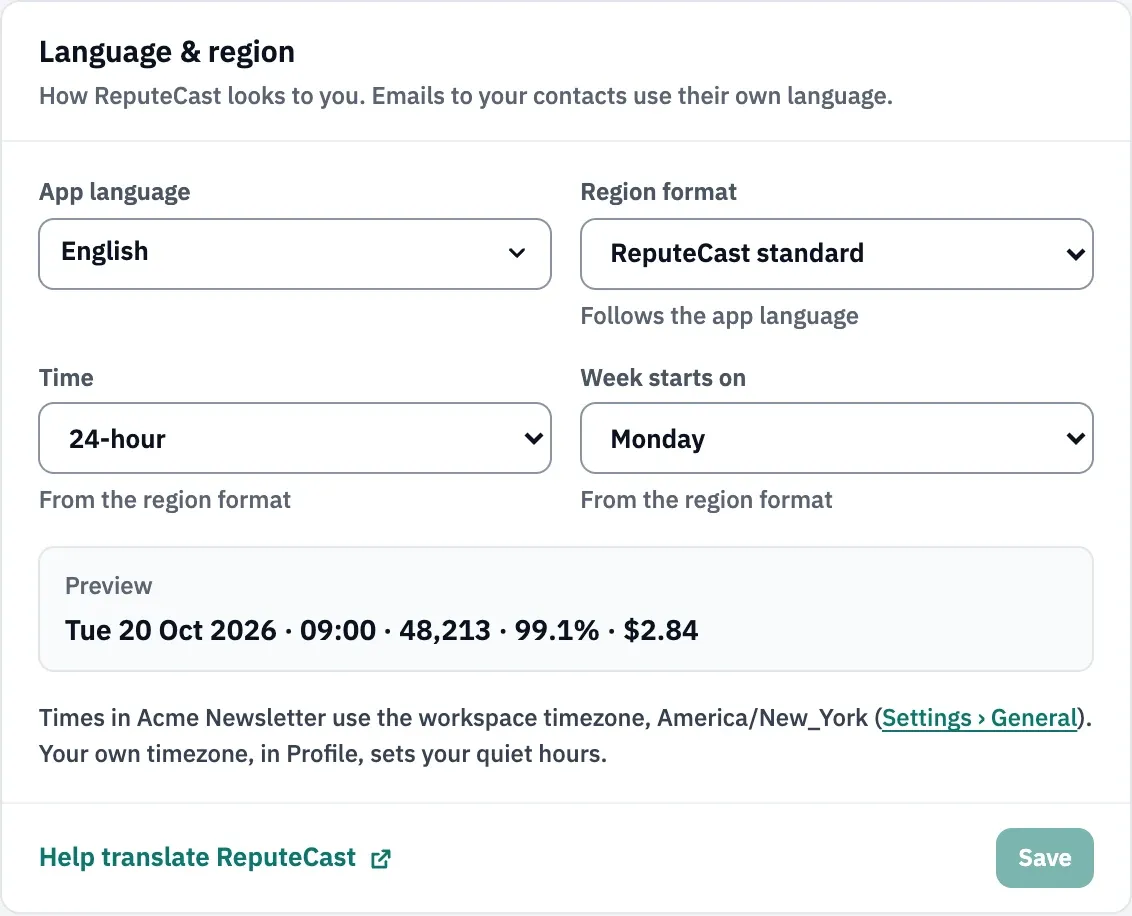The height and width of the screenshot is (916, 1132).
Task: Click the Week starts on label
Action: (663, 378)
